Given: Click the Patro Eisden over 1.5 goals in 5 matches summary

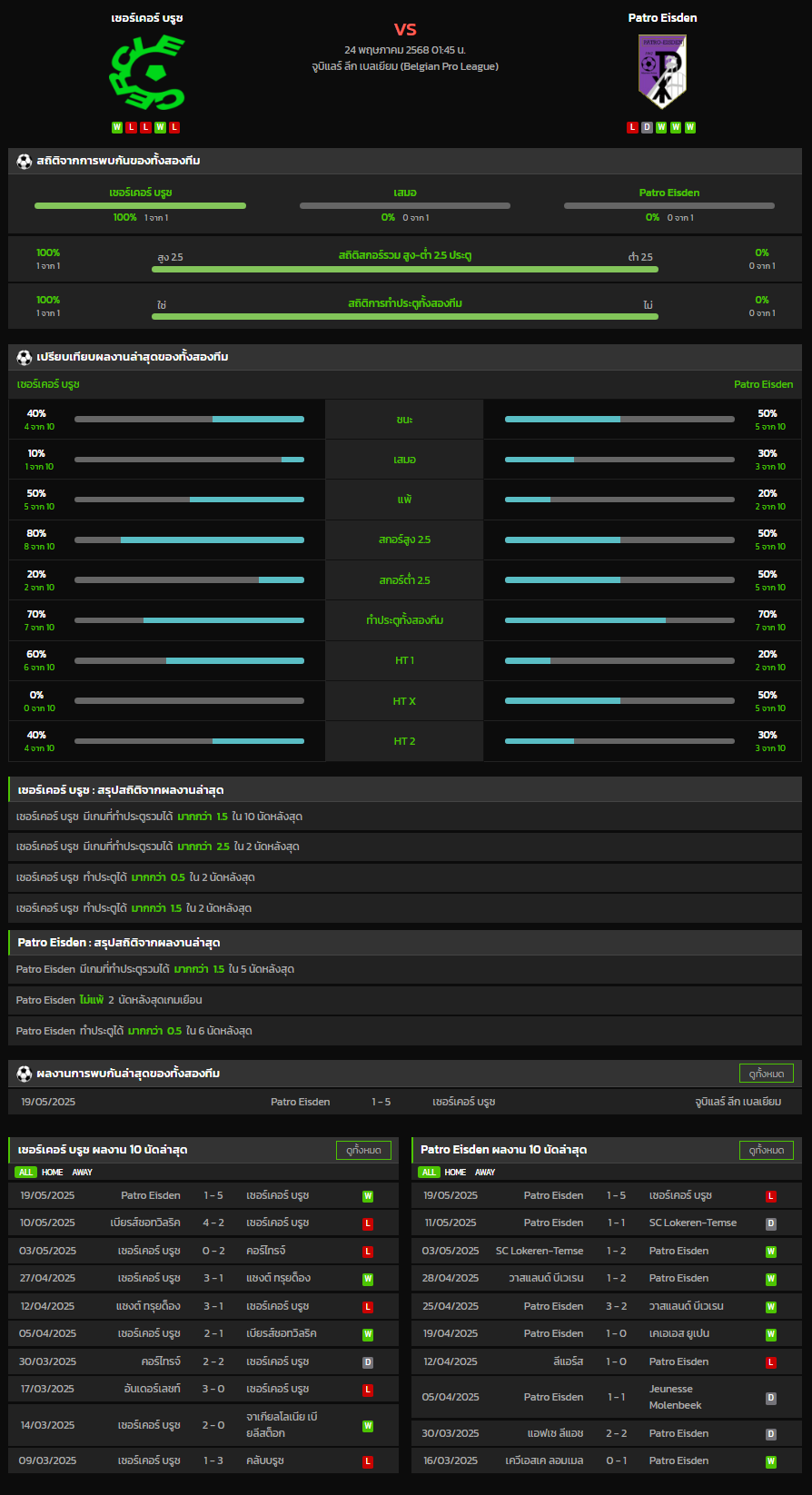Looking at the screenshot, I should (405, 970).
